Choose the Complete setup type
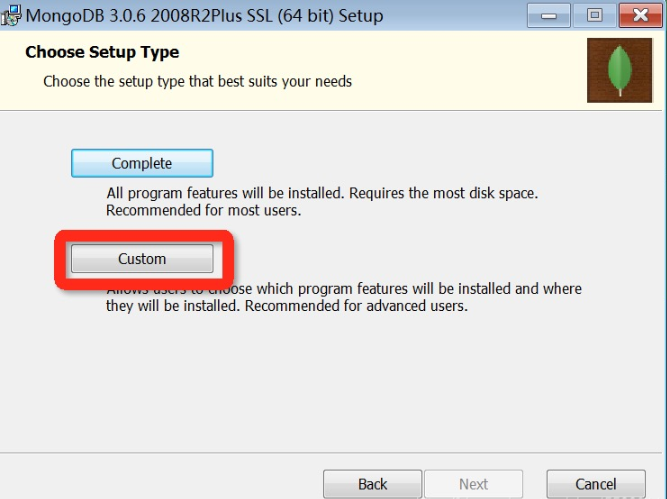Image resolution: width=667 pixels, height=499 pixels. (142, 163)
